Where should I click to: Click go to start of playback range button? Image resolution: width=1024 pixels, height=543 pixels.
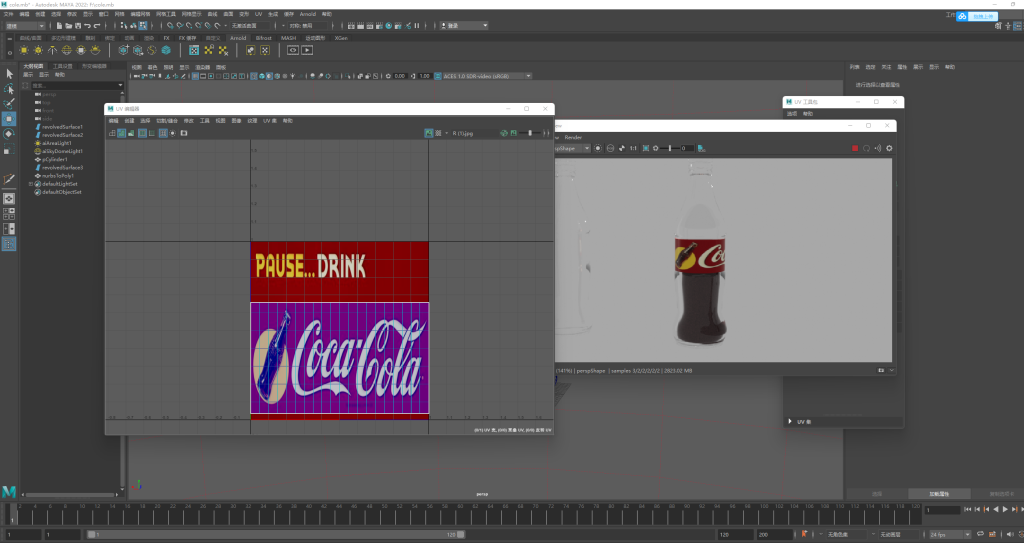pyautogui.click(x=968, y=510)
